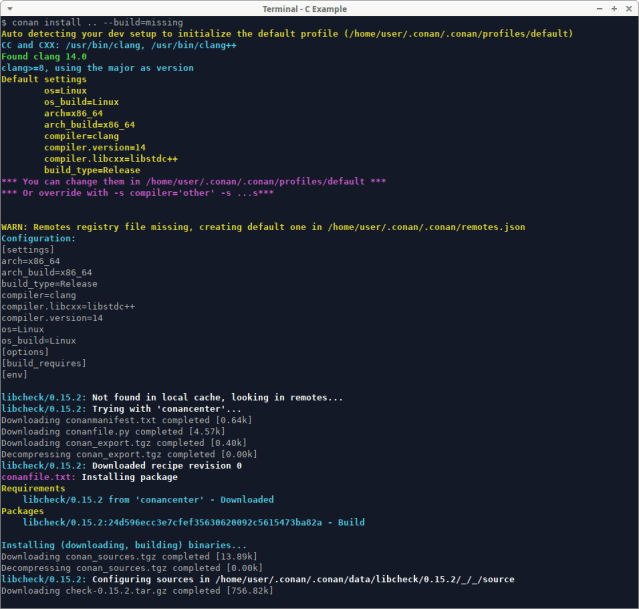
Task: Click "libcheck/0.15.2 from 'conancenter' - Downloaded"
Action: pyautogui.click(x=148, y=500)
